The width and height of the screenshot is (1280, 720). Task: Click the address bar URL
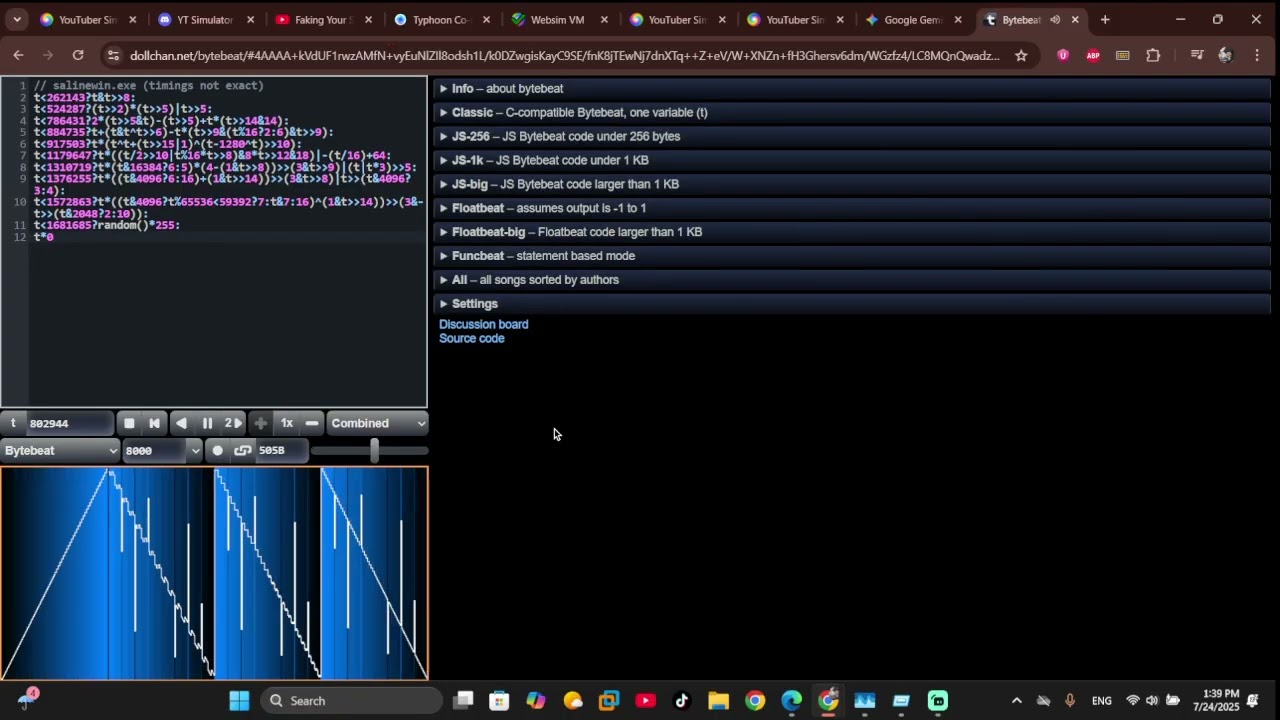(564, 56)
